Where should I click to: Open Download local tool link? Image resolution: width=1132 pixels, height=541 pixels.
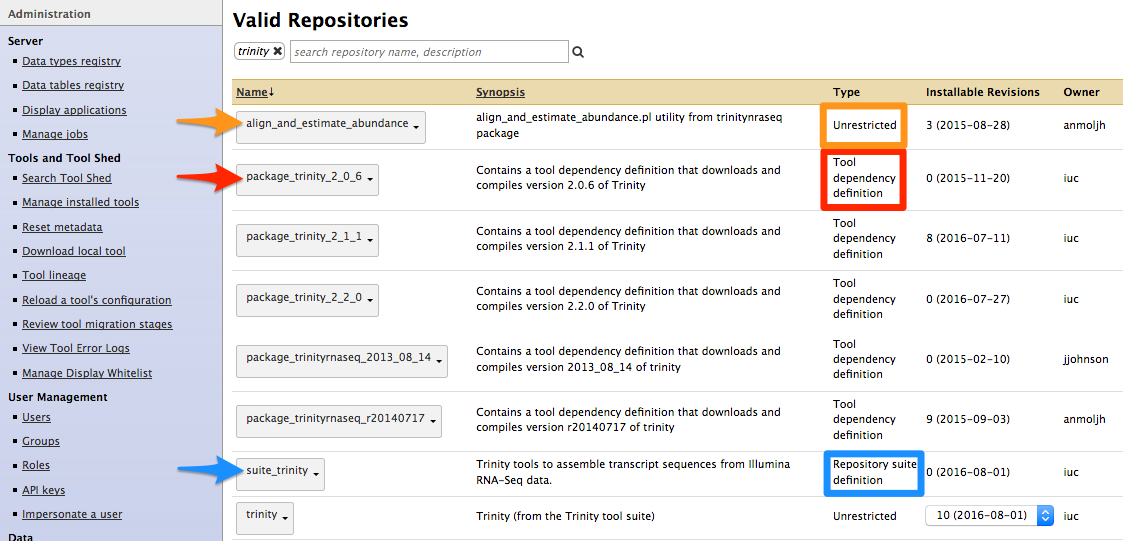point(74,251)
